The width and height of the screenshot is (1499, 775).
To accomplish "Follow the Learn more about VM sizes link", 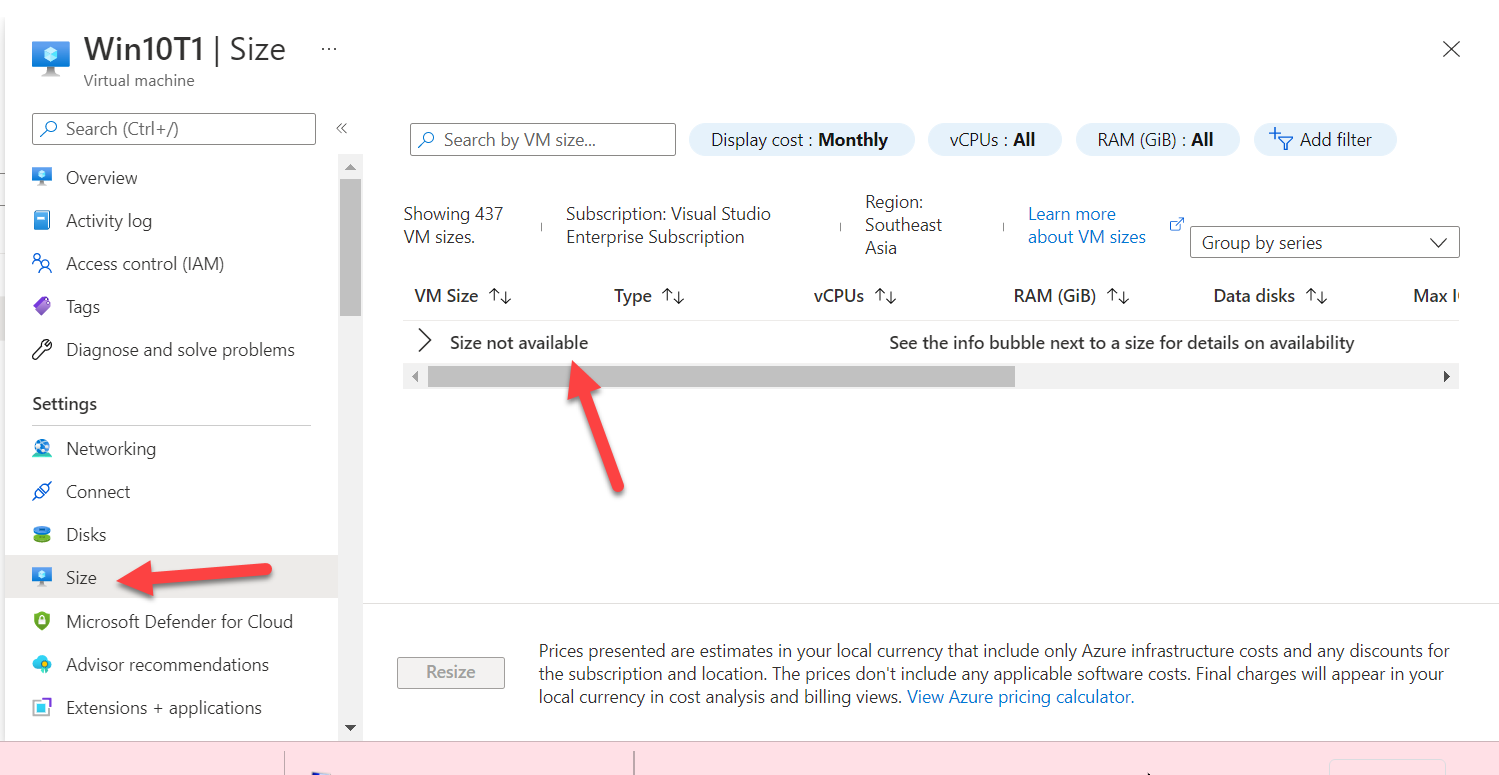I will [1087, 225].
